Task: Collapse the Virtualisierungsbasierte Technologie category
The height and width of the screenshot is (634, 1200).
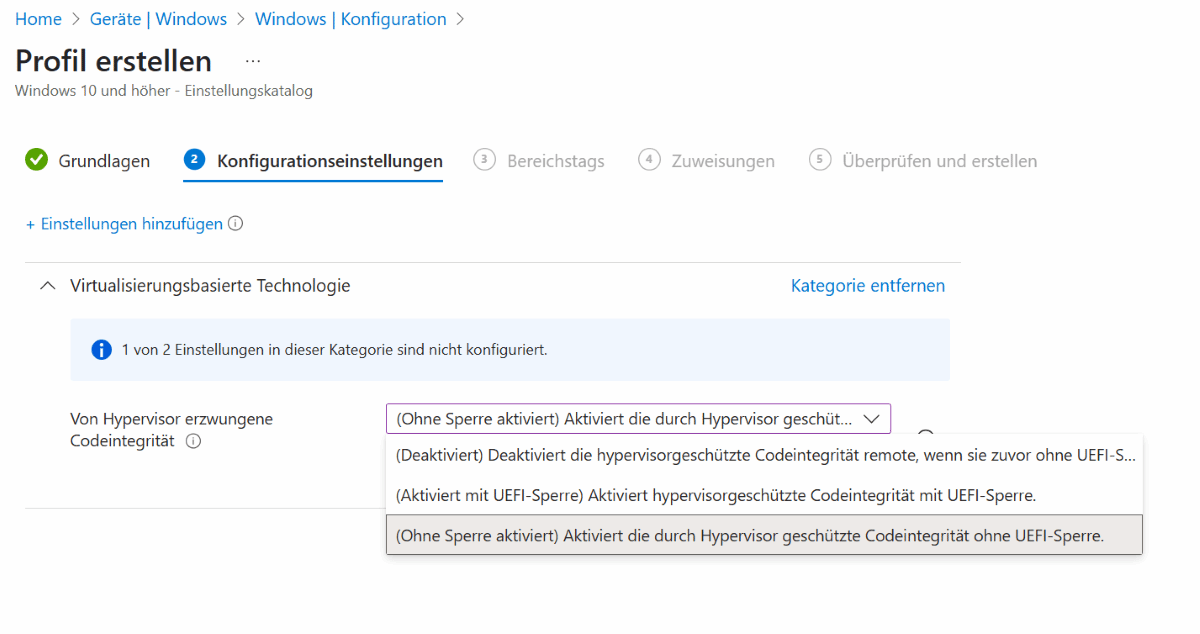Action: coord(46,286)
